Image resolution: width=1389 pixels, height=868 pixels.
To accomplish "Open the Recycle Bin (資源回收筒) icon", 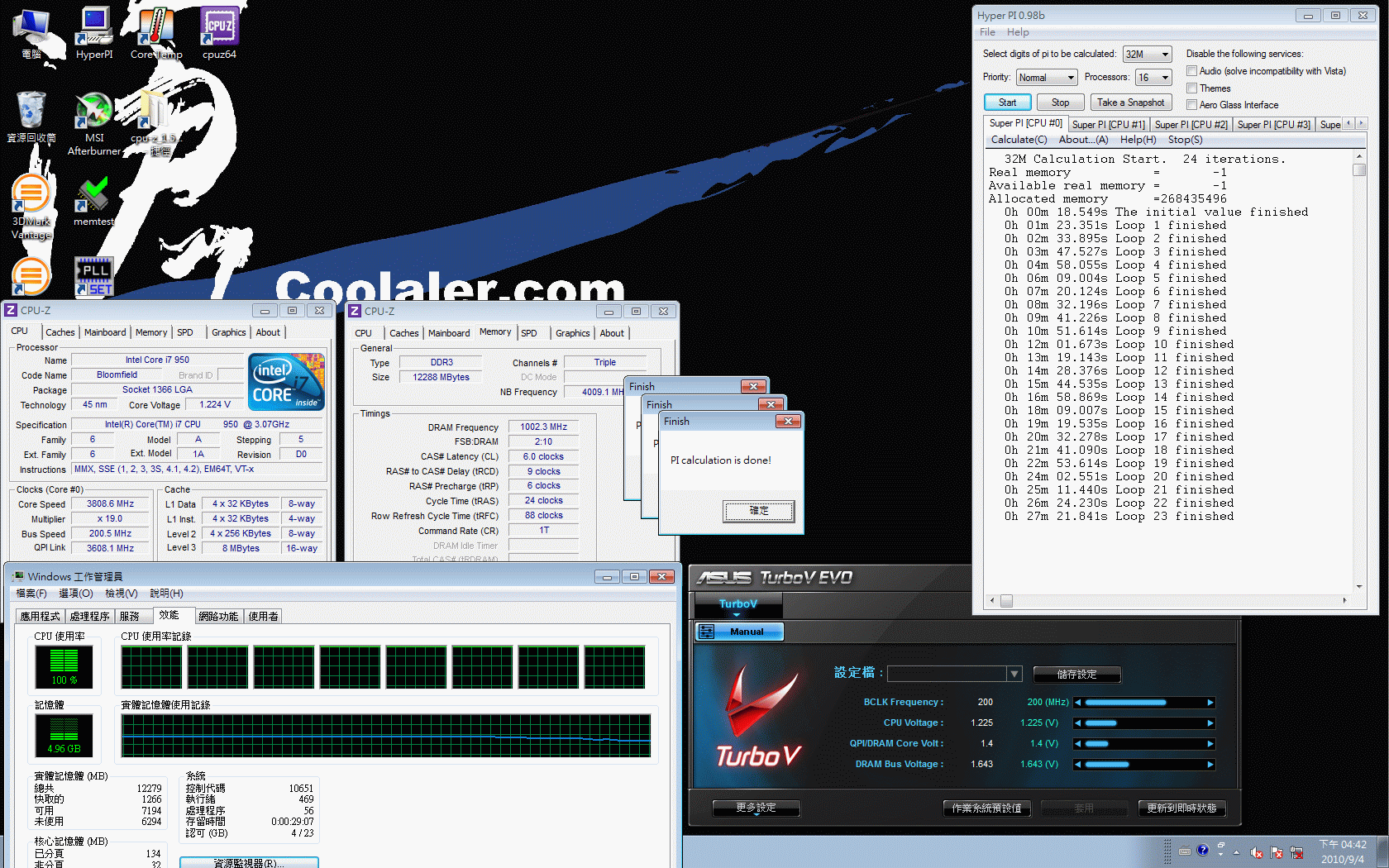I will (x=31, y=117).
